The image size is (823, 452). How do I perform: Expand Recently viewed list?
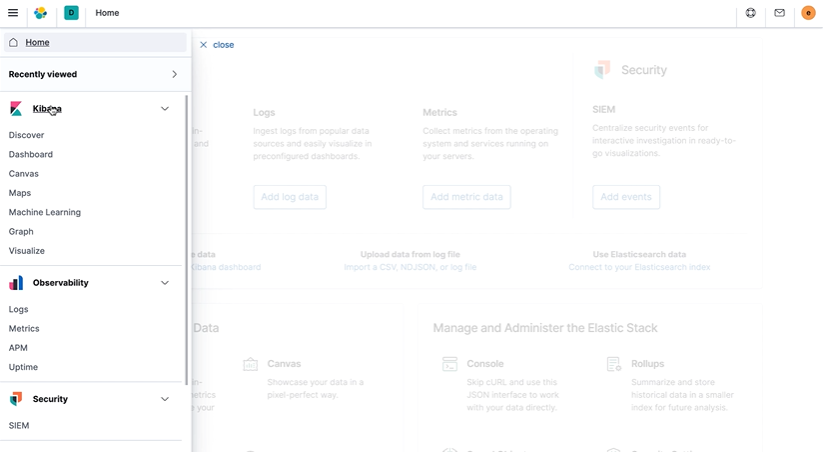tap(174, 74)
